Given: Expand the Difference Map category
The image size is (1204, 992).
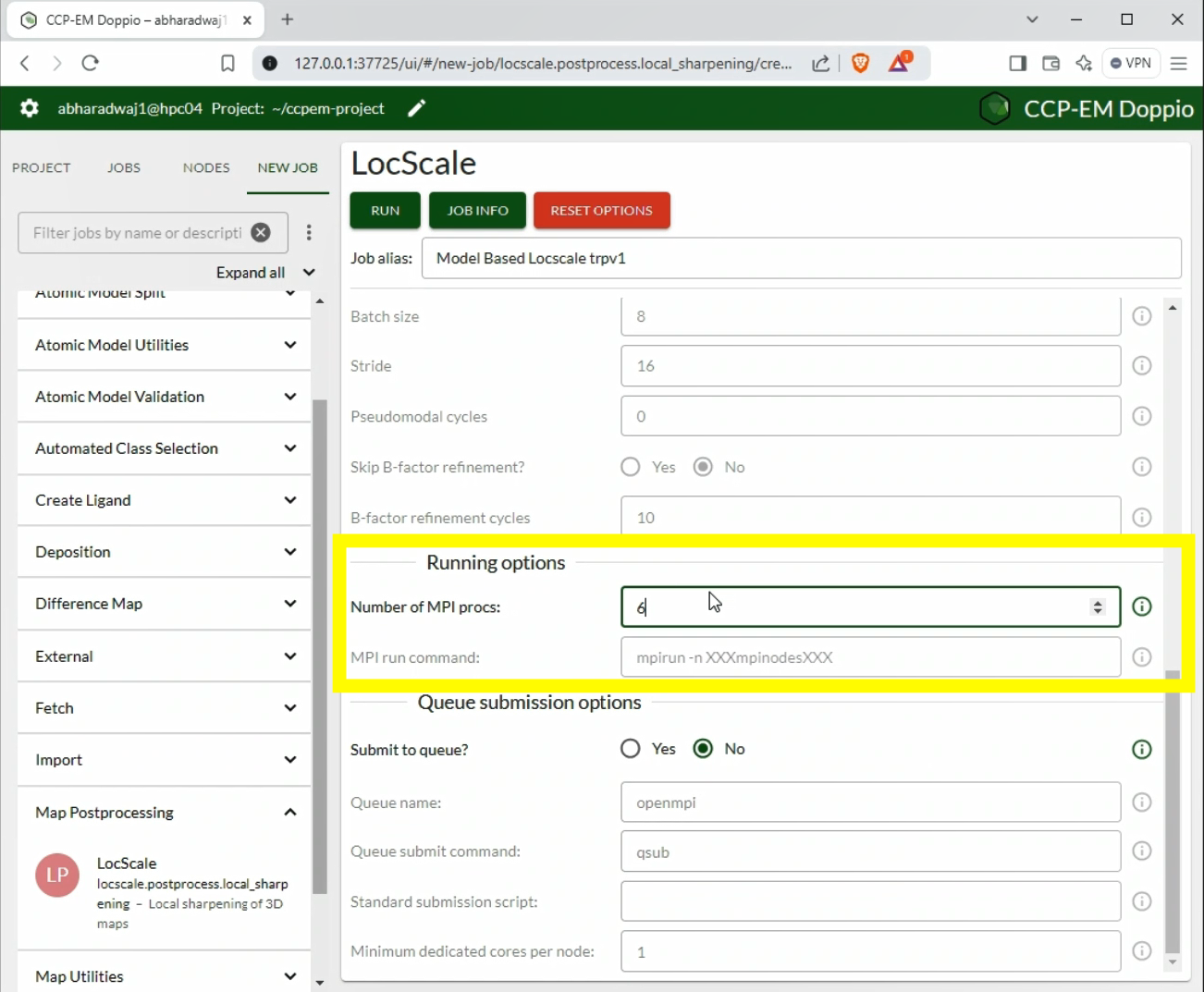Looking at the screenshot, I should coord(164,604).
